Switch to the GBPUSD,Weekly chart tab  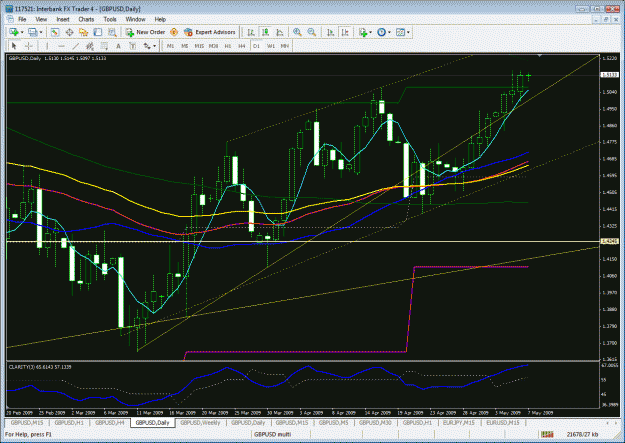[200, 423]
